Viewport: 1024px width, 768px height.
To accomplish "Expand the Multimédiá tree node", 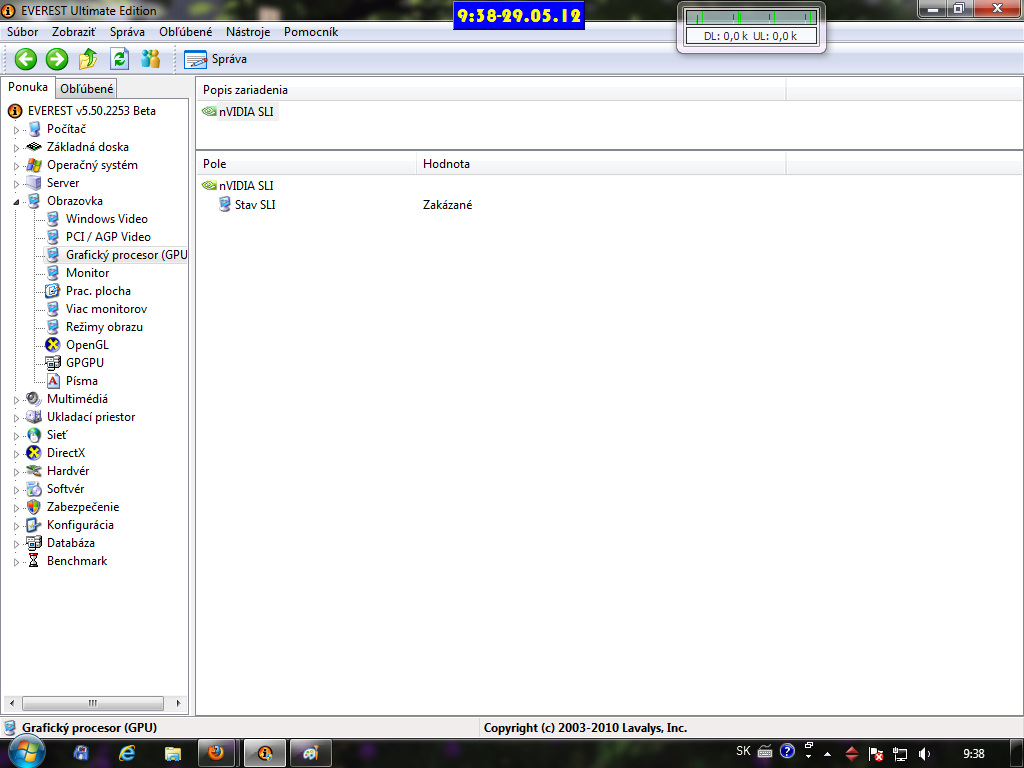I will pos(16,400).
